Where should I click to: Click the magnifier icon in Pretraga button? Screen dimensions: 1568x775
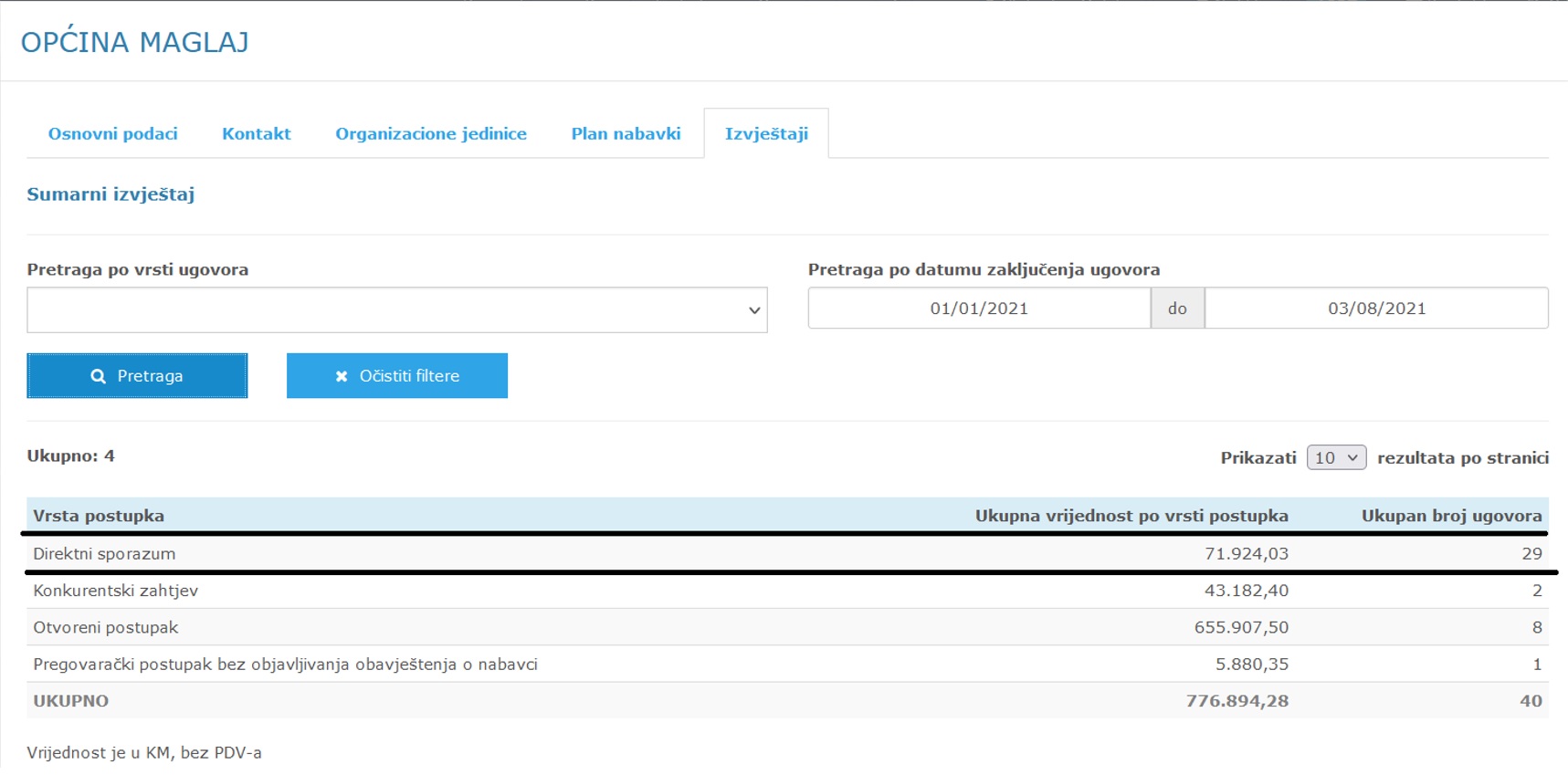point(98,376)
